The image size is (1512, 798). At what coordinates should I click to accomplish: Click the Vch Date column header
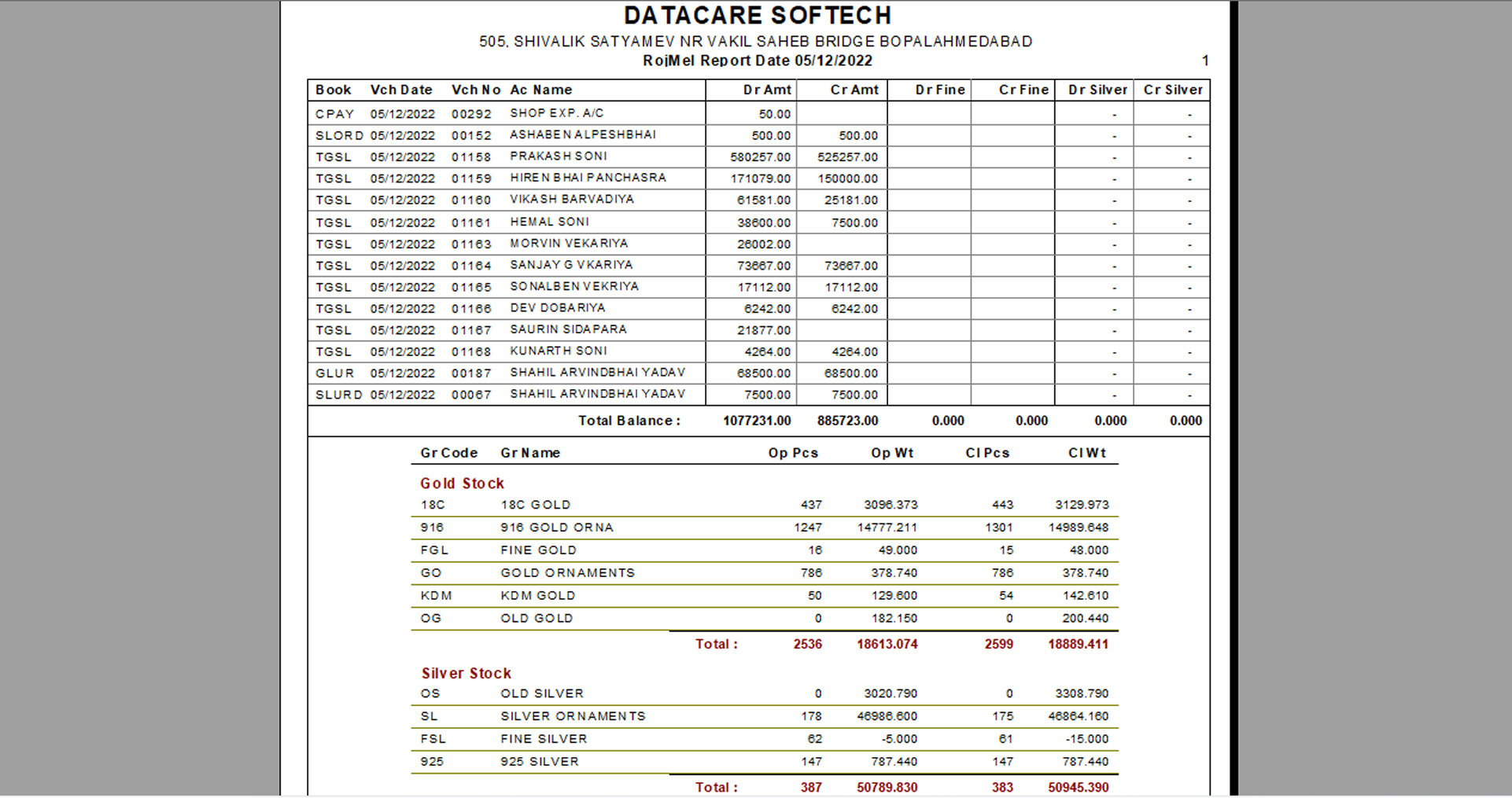tap(401, 90)
